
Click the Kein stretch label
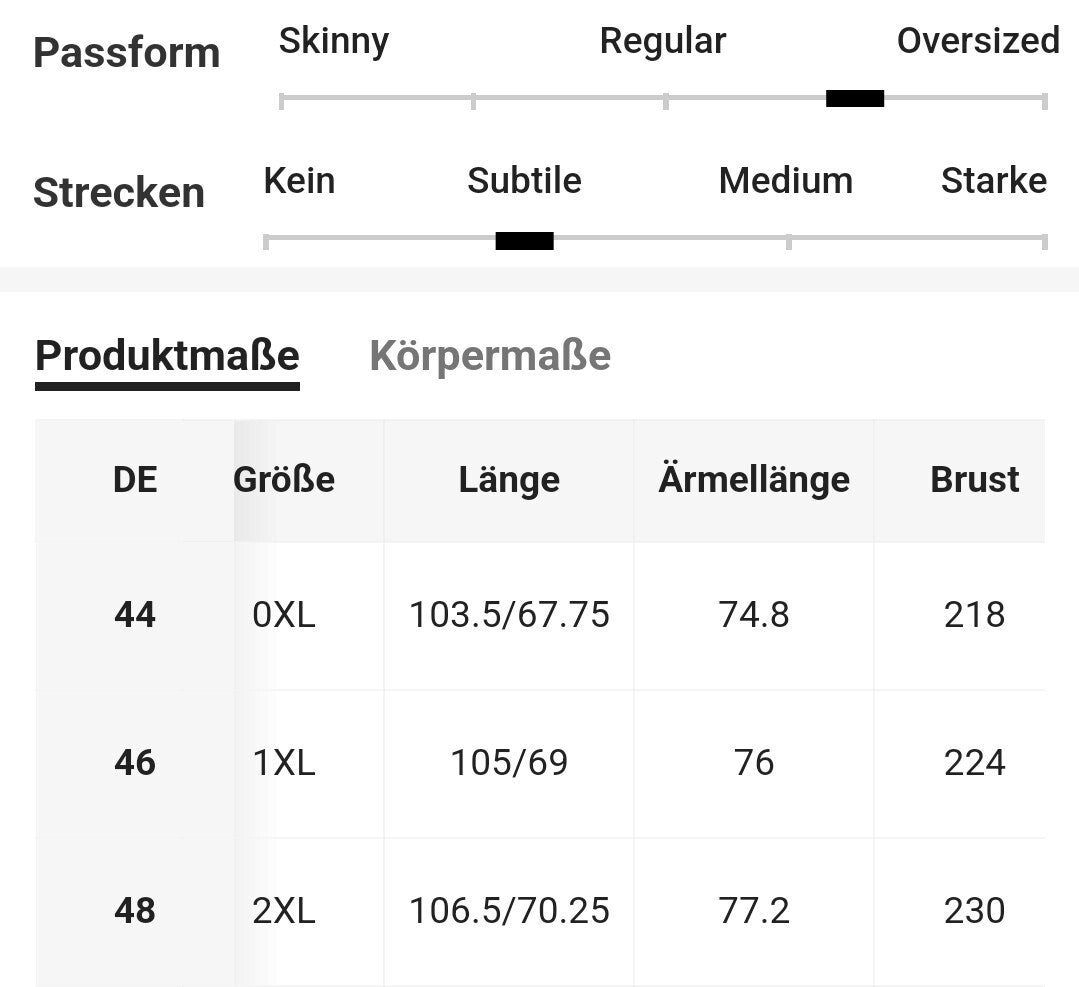pos(299,182)
